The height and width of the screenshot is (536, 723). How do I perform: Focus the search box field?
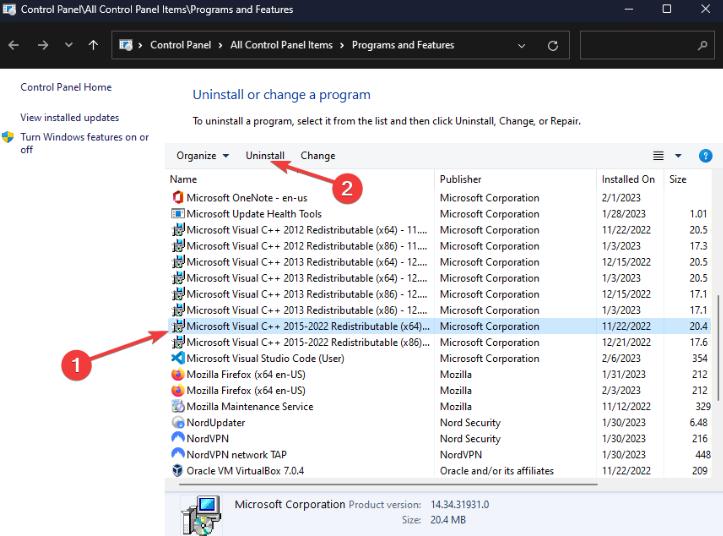[646, 45]
